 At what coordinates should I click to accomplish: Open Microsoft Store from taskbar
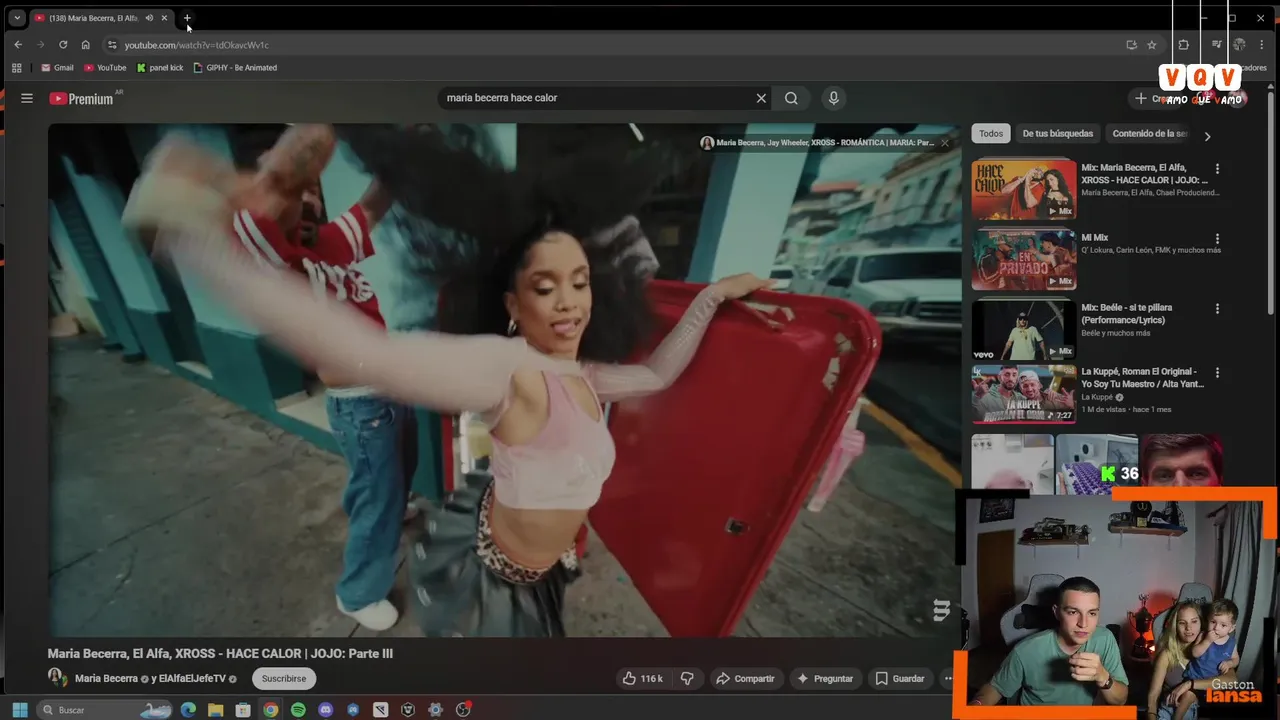click(x=242, y=710)
